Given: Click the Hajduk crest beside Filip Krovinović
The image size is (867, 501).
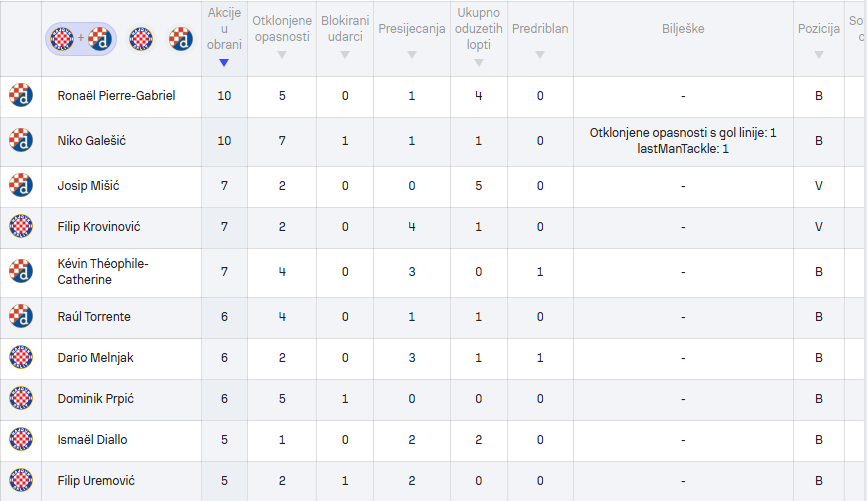Looking at the screenshot, I should point(21,226).
